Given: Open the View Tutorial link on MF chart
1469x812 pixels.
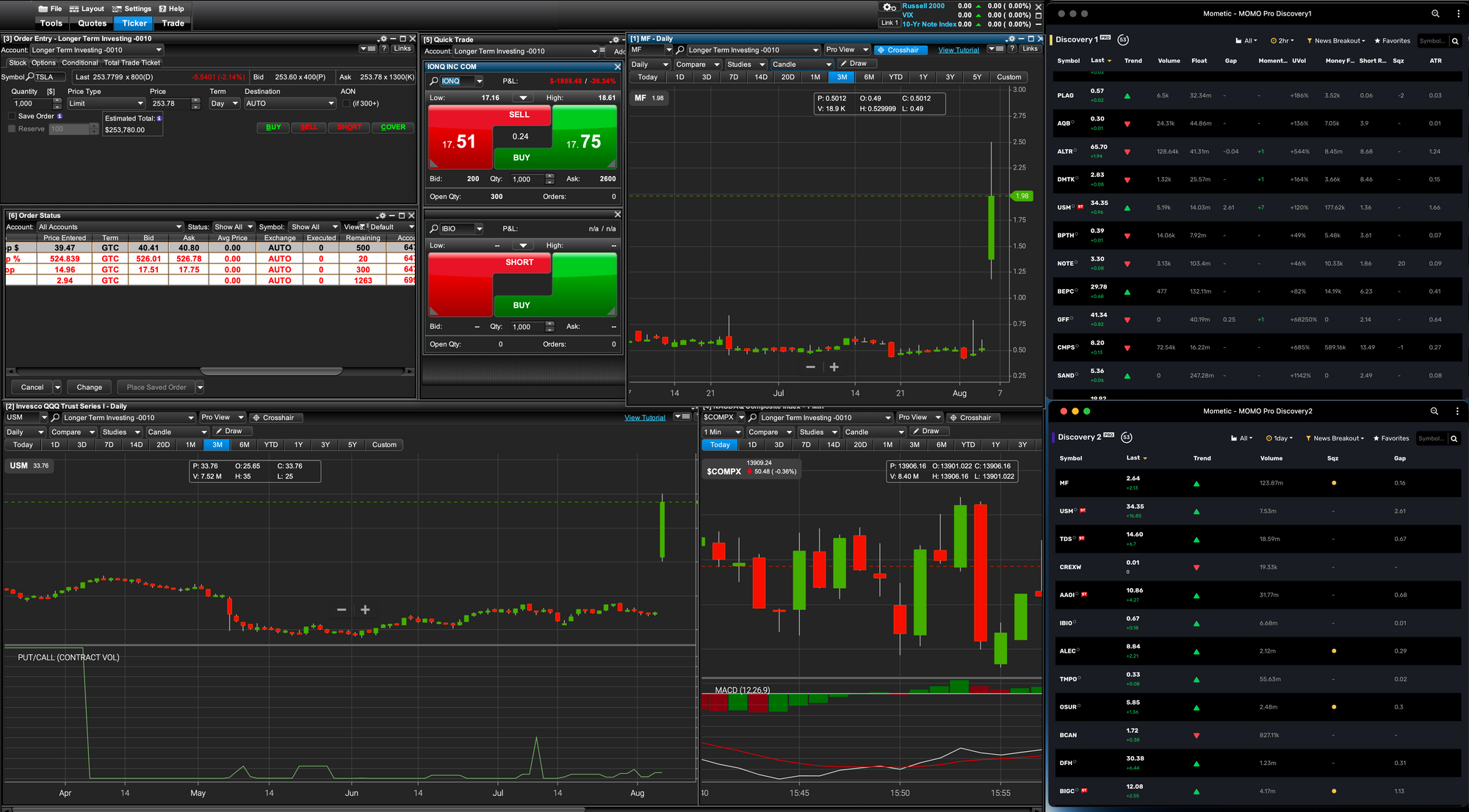Looking at the screenshot, I should point(959,50).
